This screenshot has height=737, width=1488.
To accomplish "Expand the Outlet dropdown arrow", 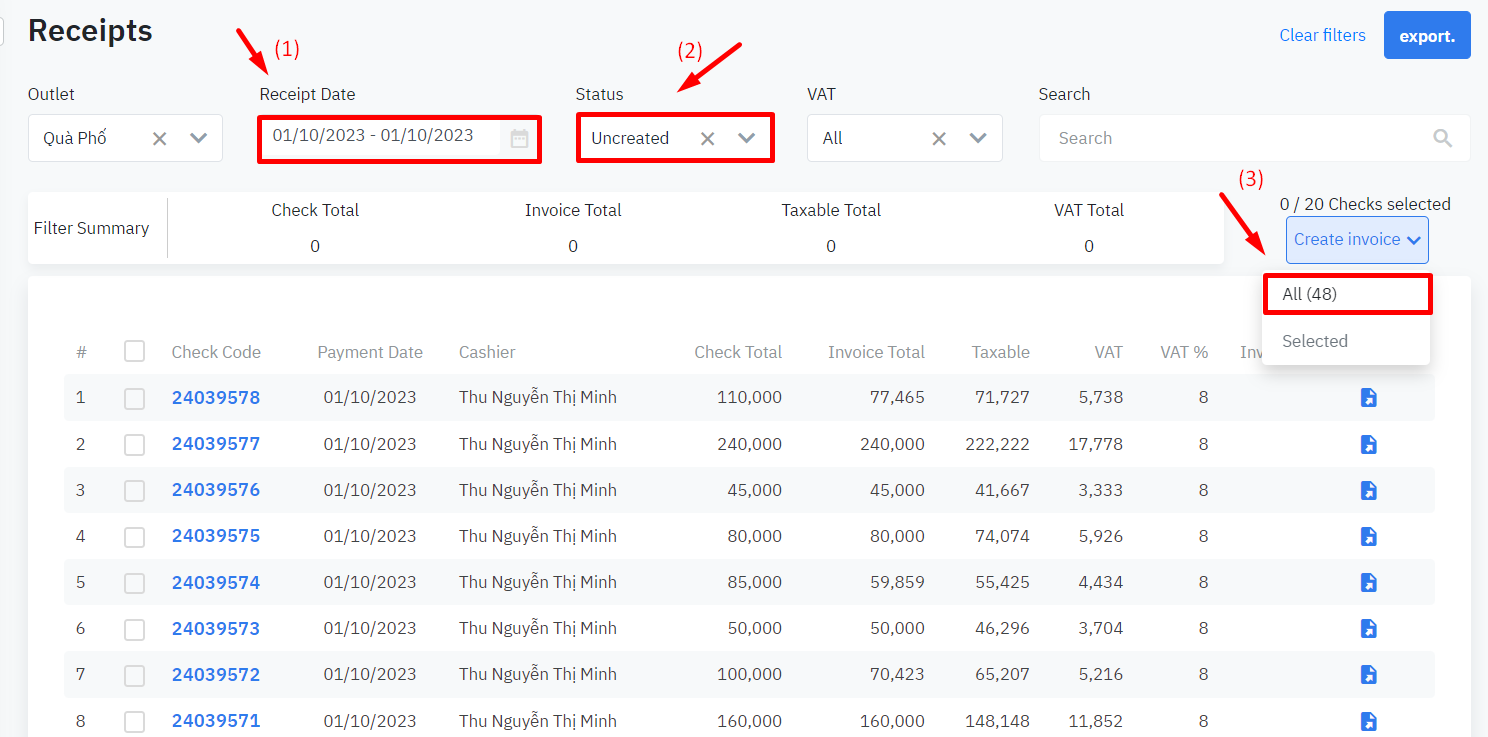I will pyautogui.click(x=198, y=139).
